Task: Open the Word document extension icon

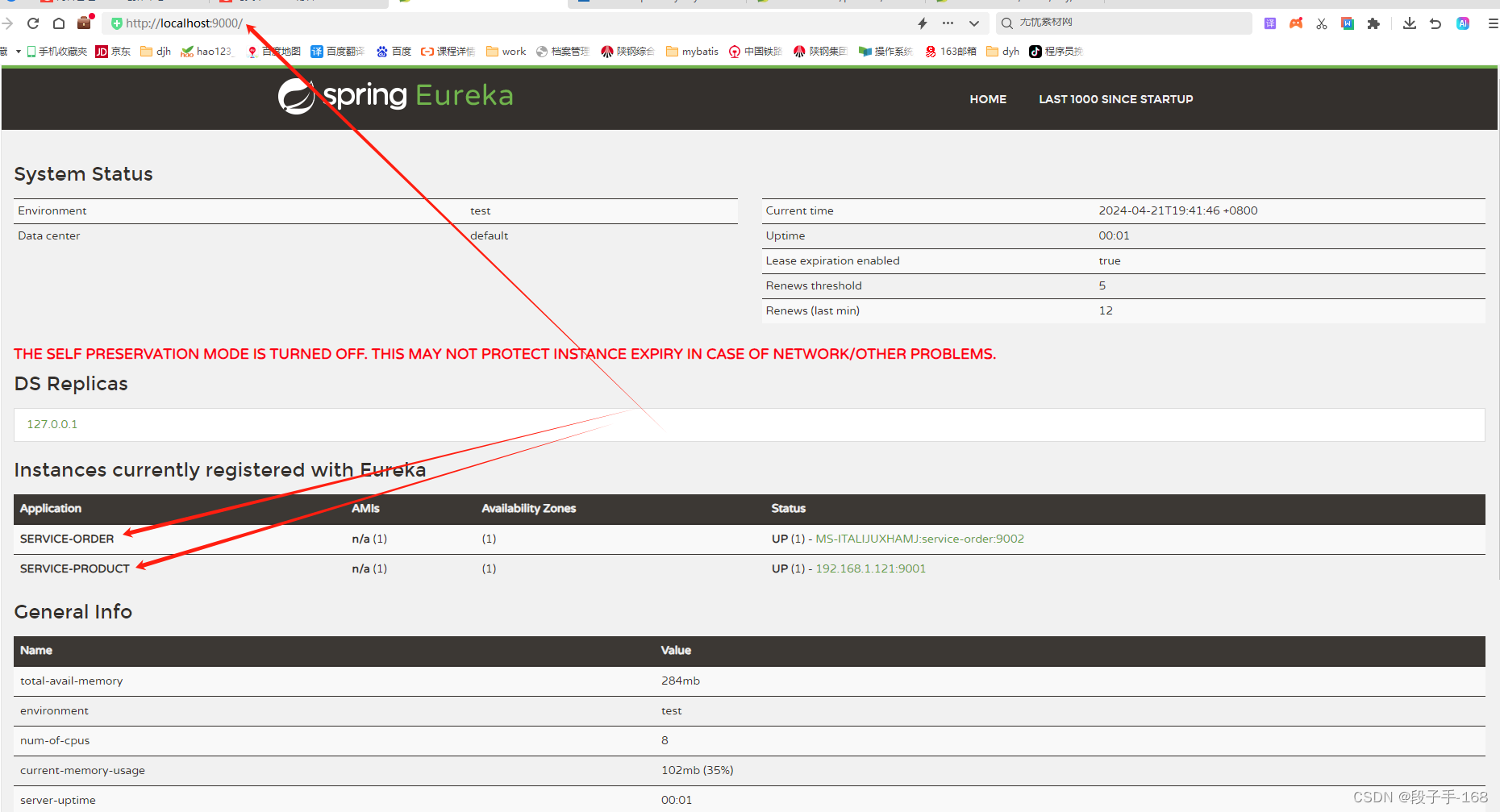Action: (x=1348, y=23)
